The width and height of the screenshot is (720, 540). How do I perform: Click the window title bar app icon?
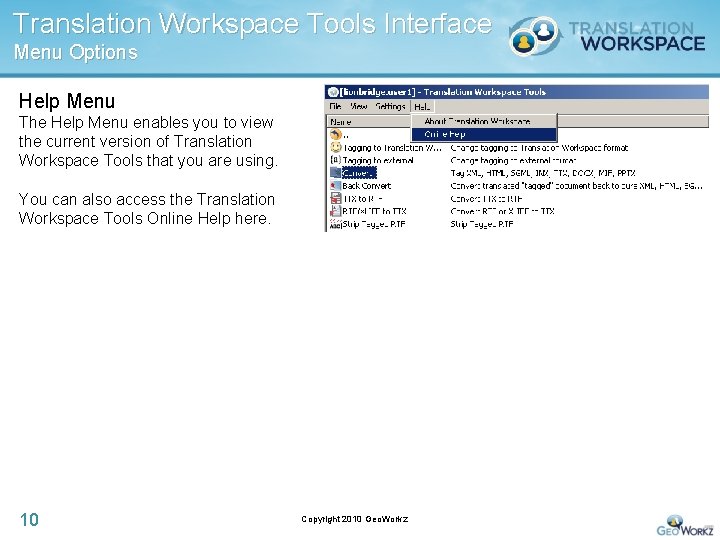pyautogui.click(x=333, y=92)
